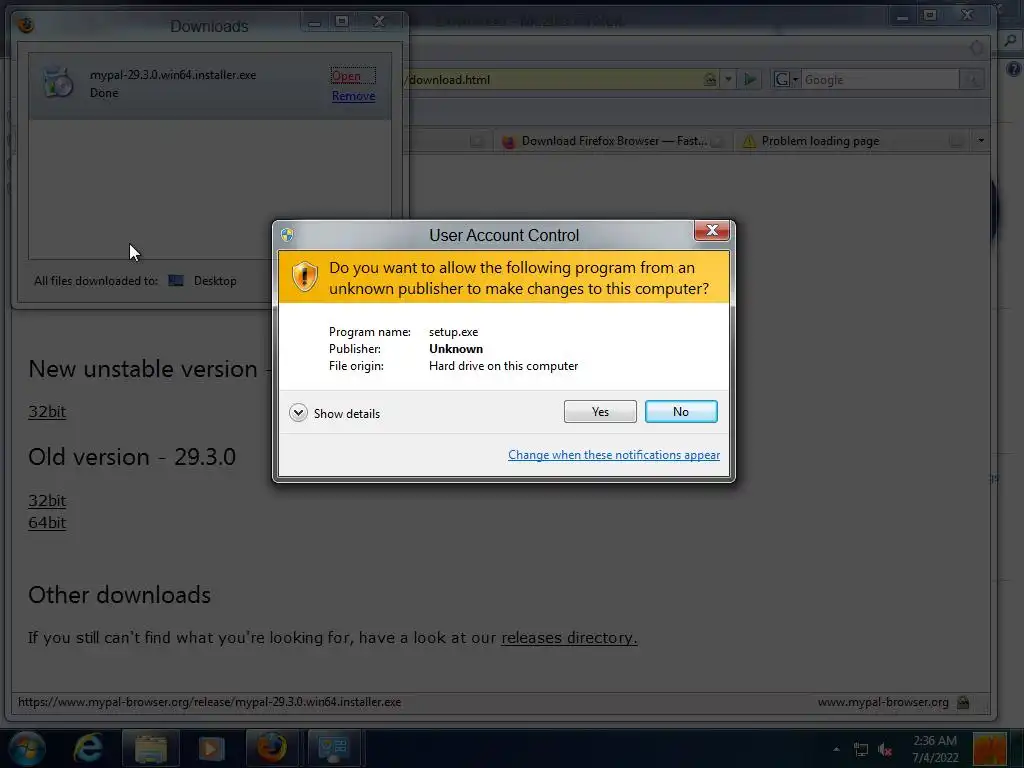Click the Desktop folder icon in Downloads window
Viewport: 1024px width, 768px height.
pos(176,281)
